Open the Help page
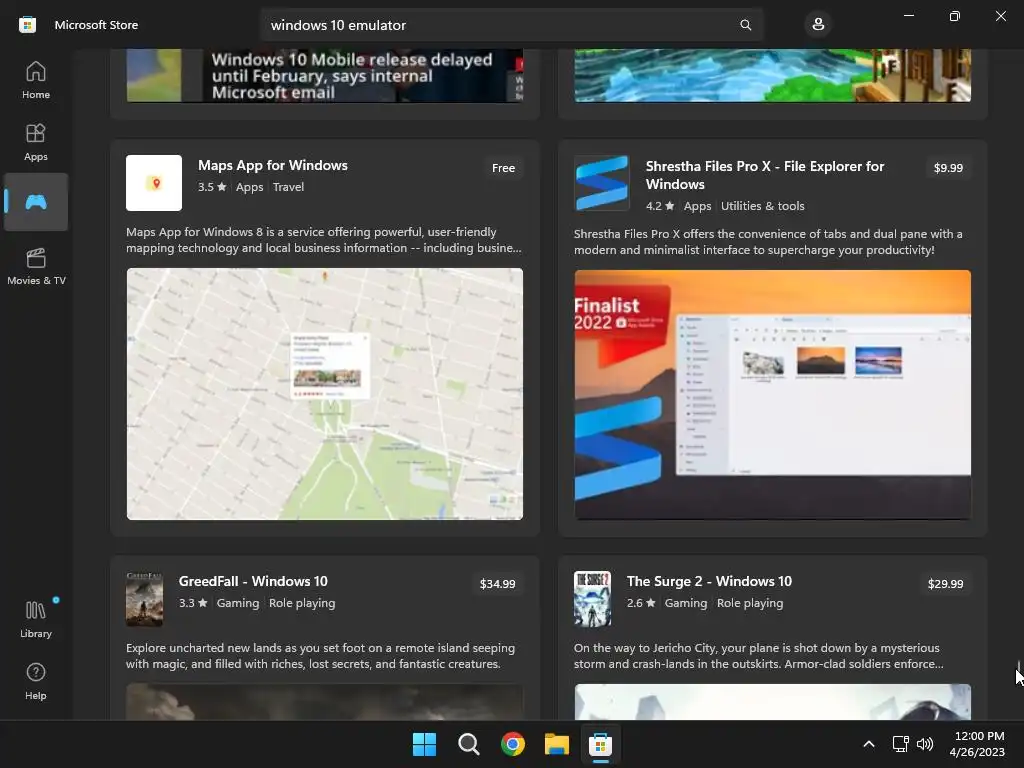The height and width of the screenshot is (768, 1024). [x=36, y=682]
